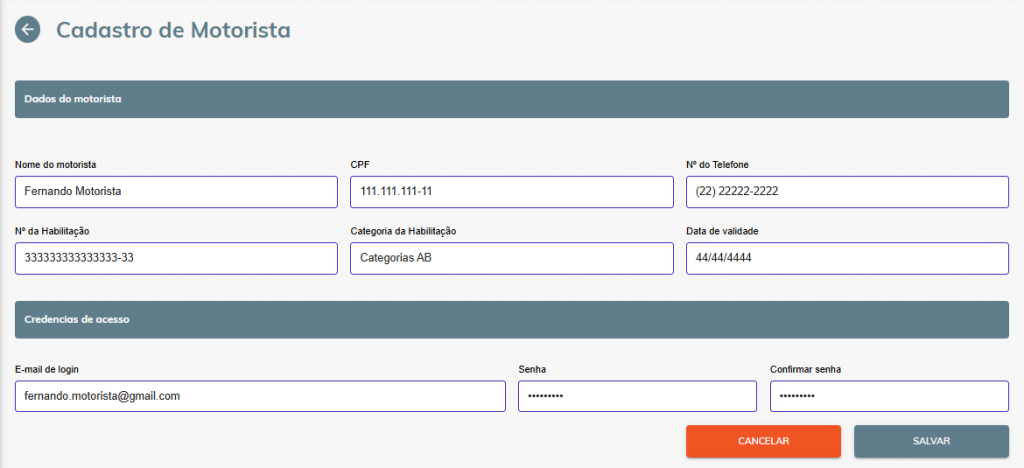Click the Categoria da Habilitação label
Image resolution: width=1024 pixels, height=468 pixels.
pos(403,231)
